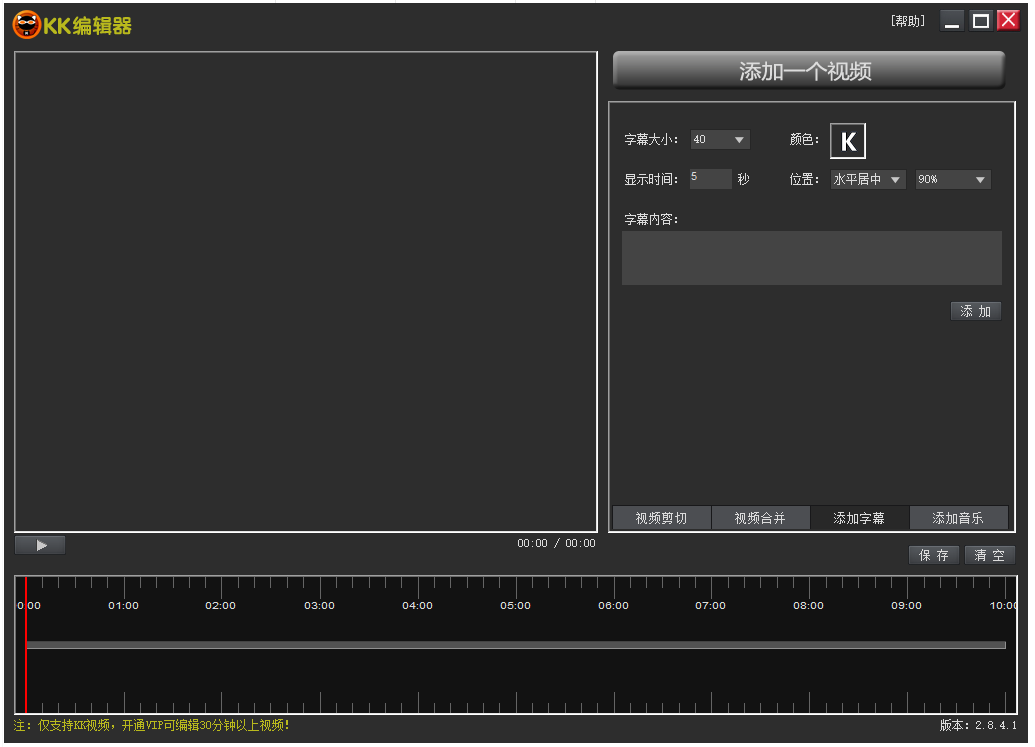Open the 添加音乐 tab
Image resolution: width=1035 pixels, height=747 pixels.
(x=958, y=518)
